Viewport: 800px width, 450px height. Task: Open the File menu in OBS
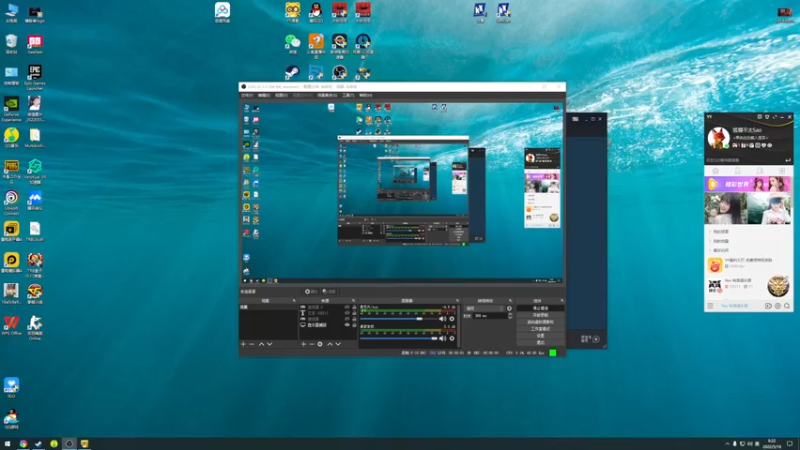click(x=247, y=95)
